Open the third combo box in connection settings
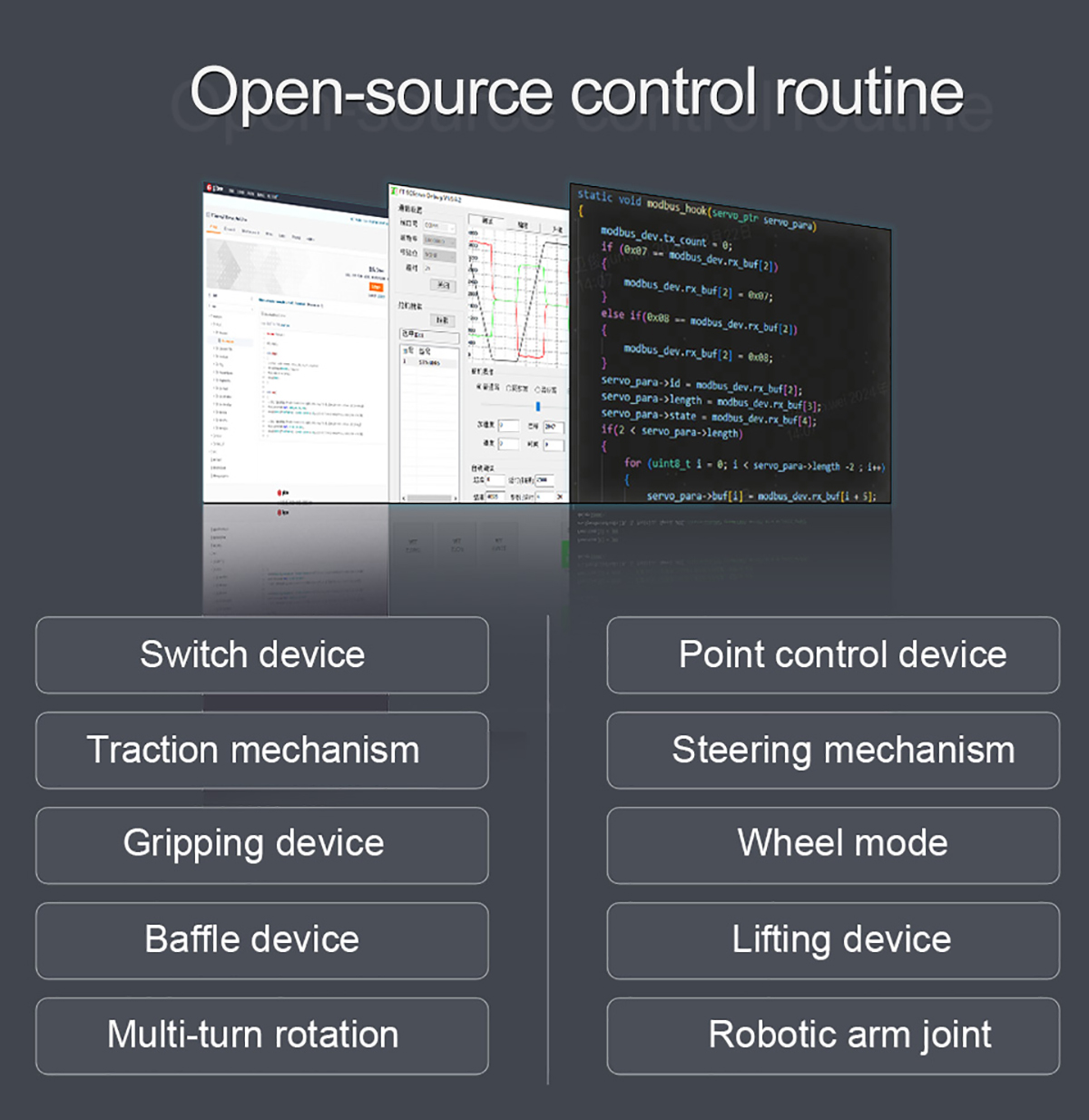This screenshot has width=1089, height=1120. (439, 256)
